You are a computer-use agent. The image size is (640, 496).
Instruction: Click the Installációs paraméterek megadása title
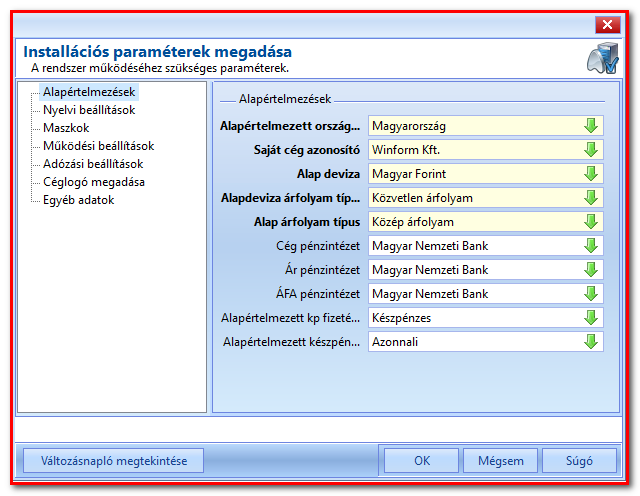click(157, 52)
